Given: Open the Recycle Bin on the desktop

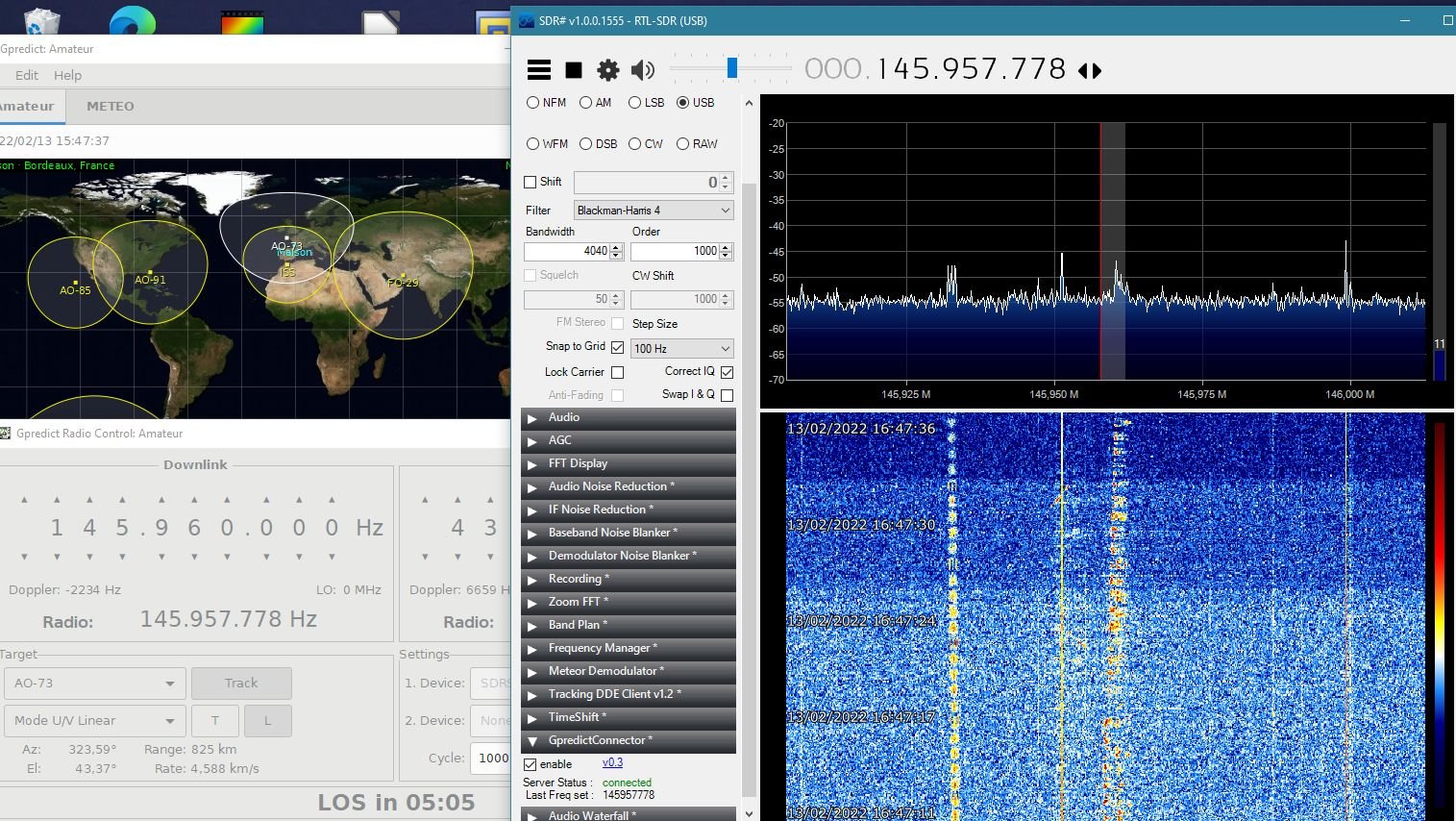Looking at the screenshot, I should point(40,21).
